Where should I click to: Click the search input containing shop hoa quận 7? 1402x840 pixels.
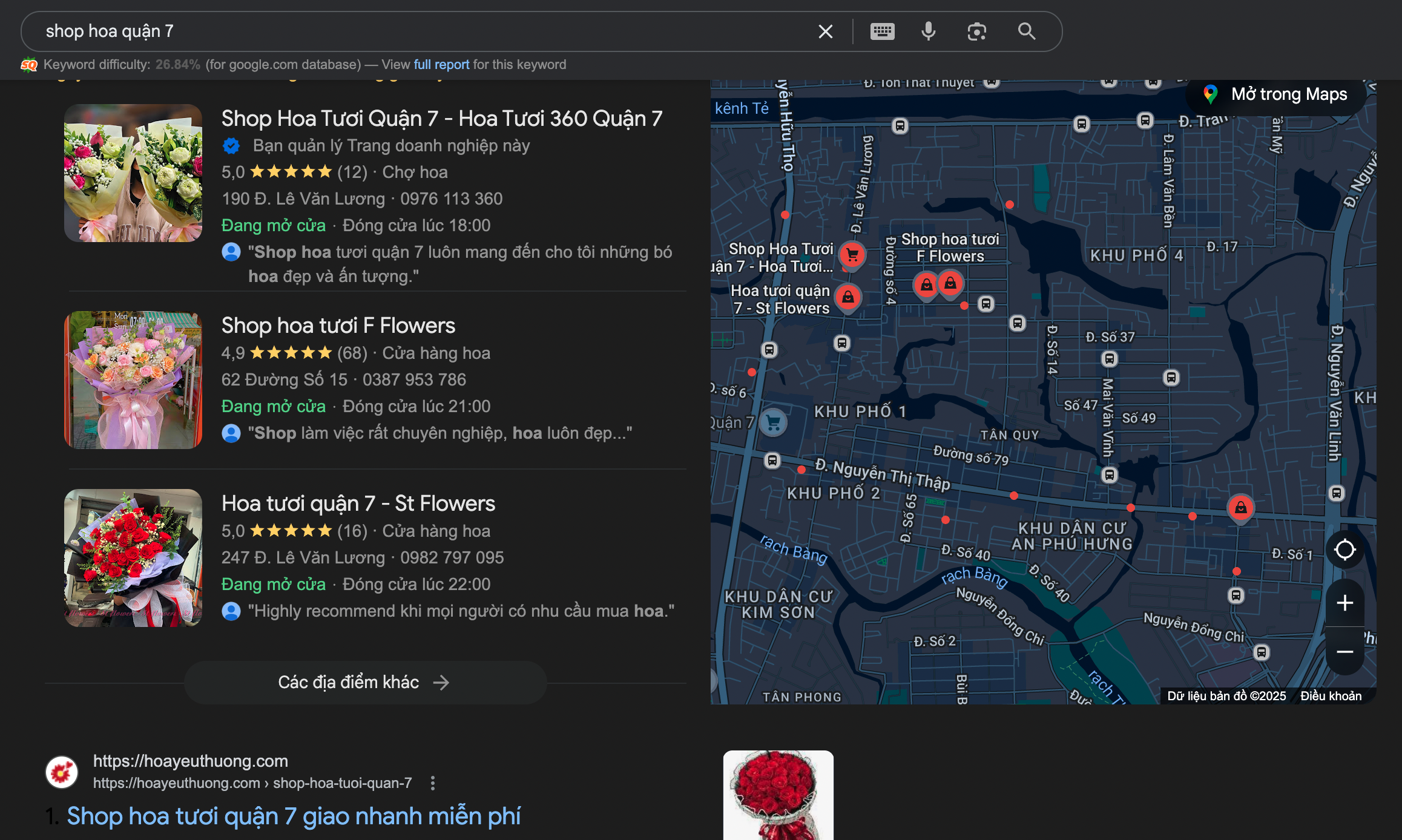424,31
